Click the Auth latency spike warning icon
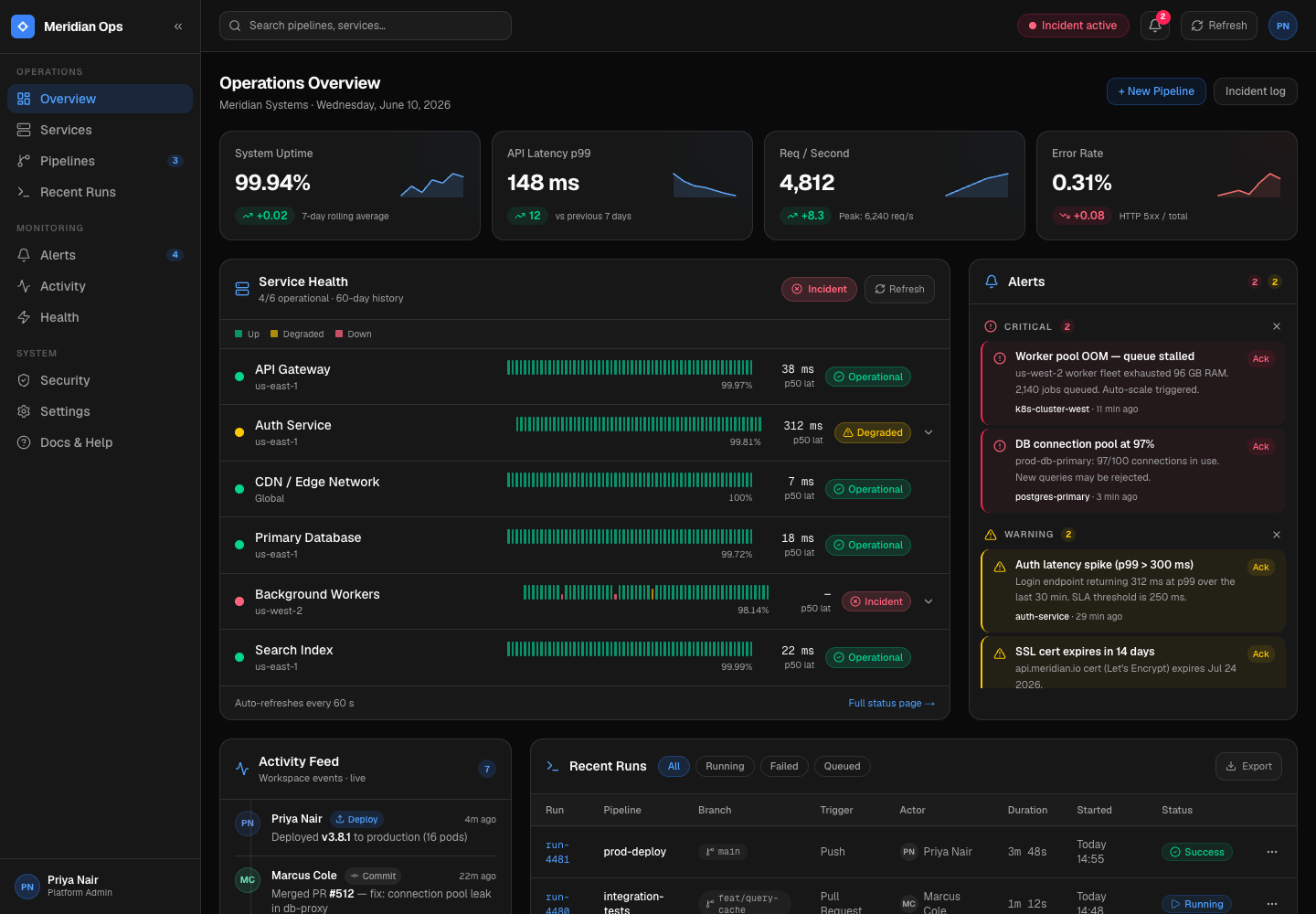Image resolution: width=1316 pixels, height=914 pixels. pyautogui.click(x=1000, y=567)
